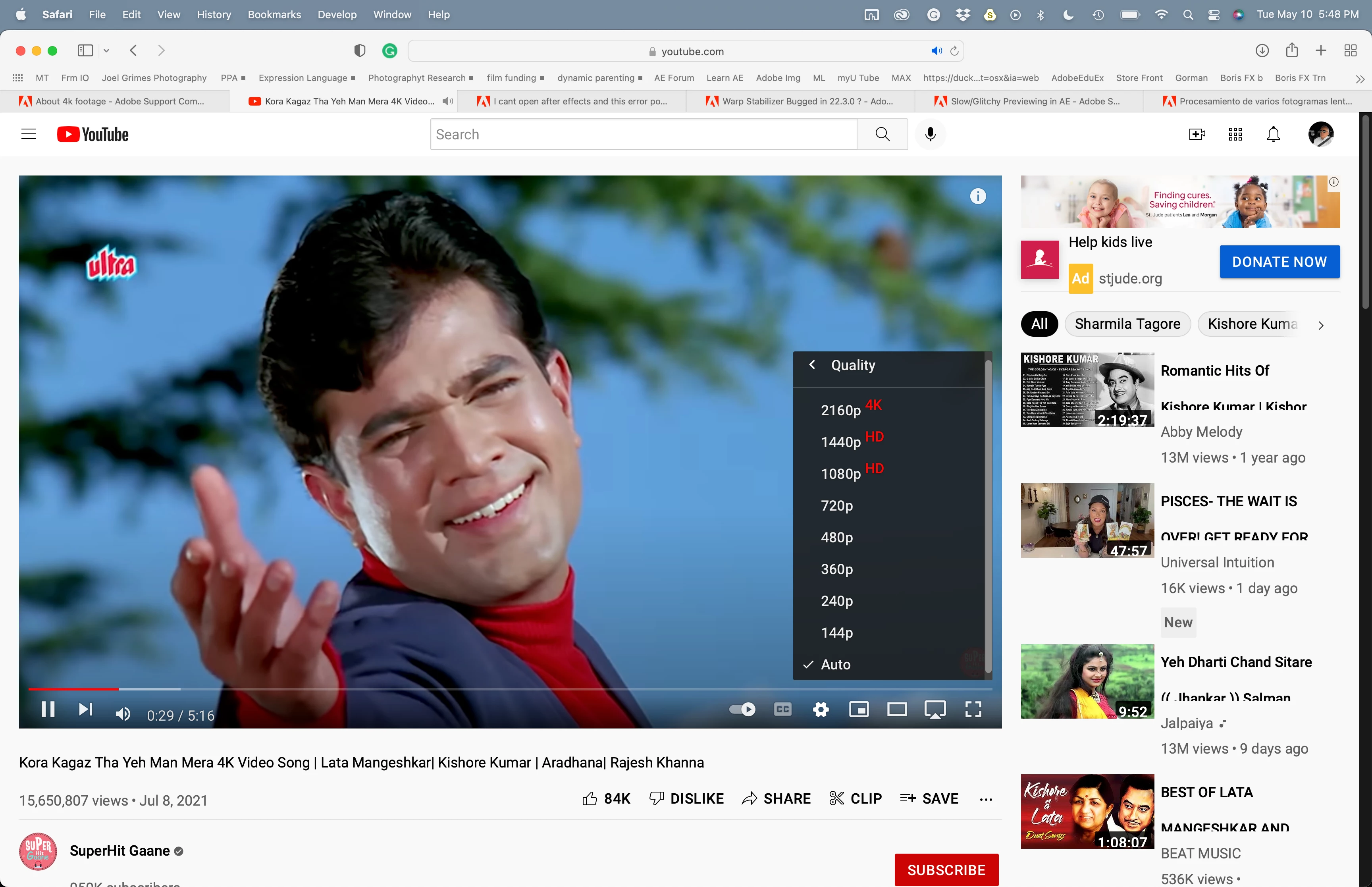The width and height of the screenshot is (1372, 887).
Task: Open YouTube player settings gear
Action: tap(821, 709)
